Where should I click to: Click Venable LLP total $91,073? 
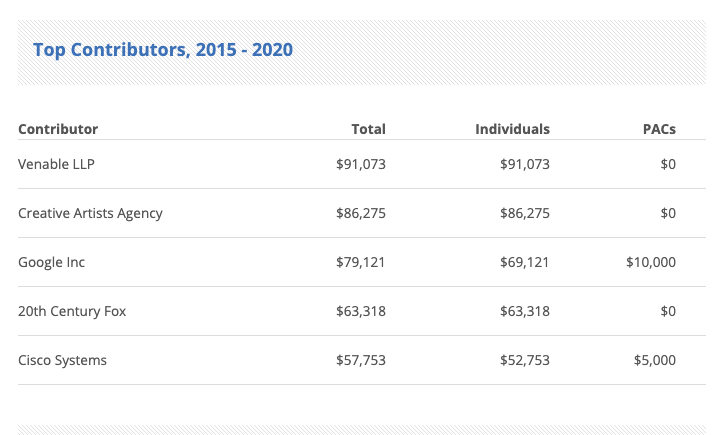361,164
